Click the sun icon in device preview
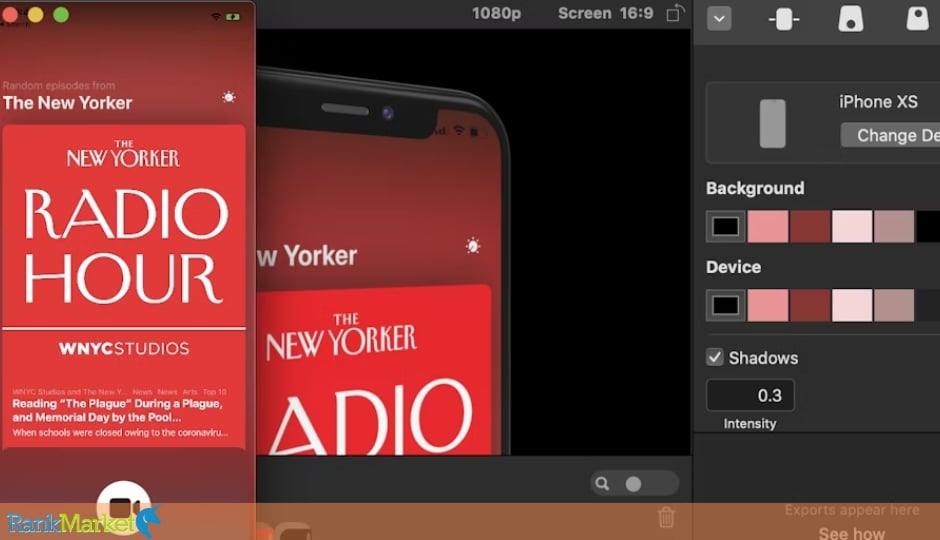 coord(473,246)
